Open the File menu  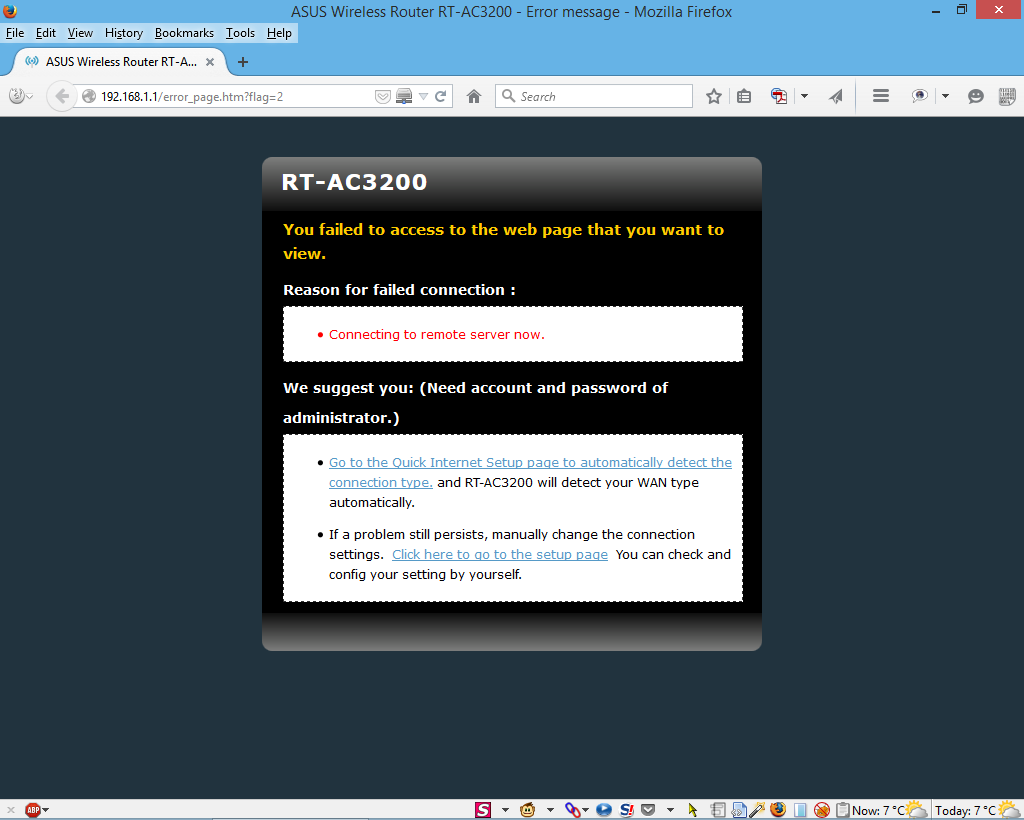click(14, 33)
